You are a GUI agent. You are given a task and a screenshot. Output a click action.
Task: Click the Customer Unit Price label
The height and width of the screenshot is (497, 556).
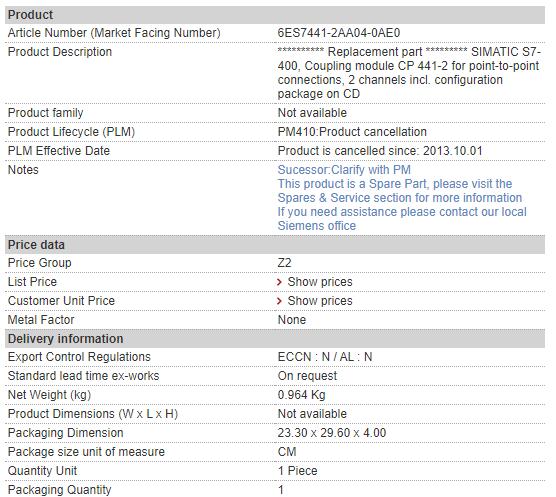coord(61,301)
